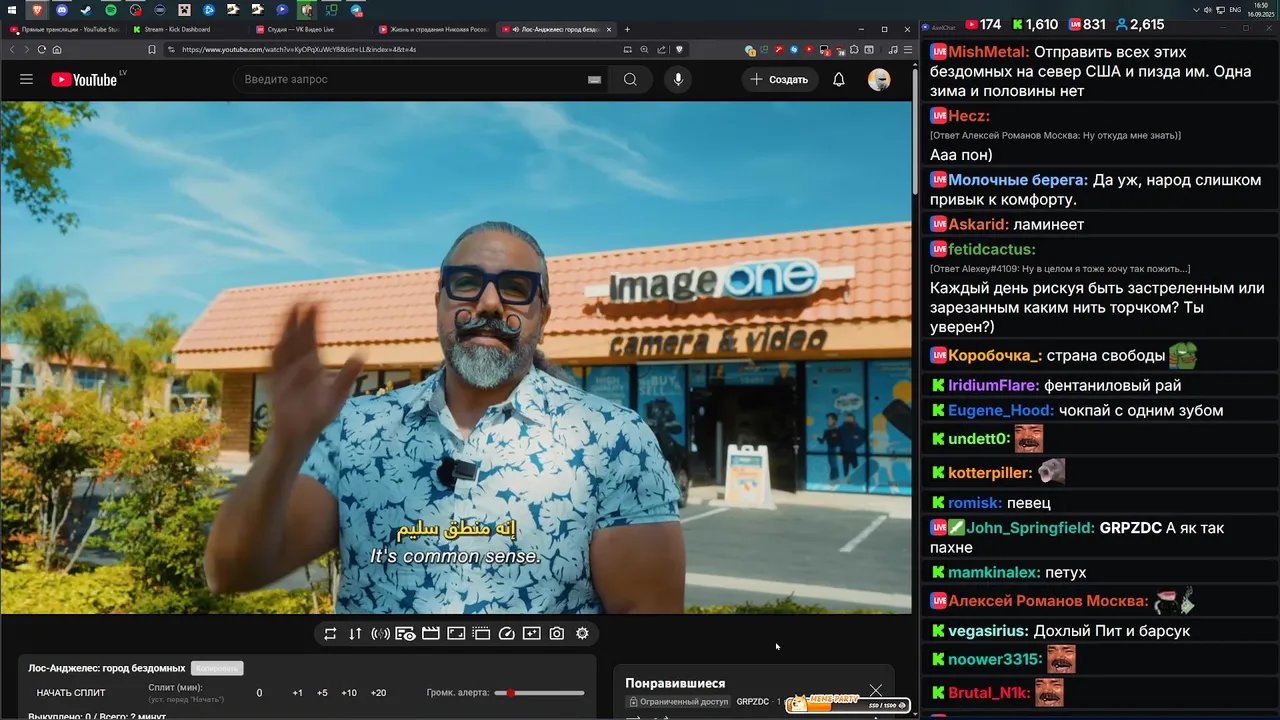Click the browser home button

pyautogui.click(x=57, y=49)
